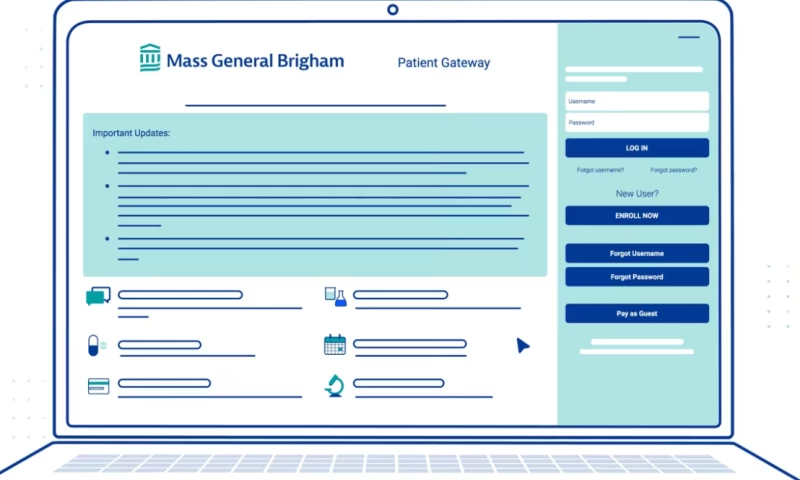This screenshot has height=480, width=800.
Task: Click the dash icon atop the login panel
Action: click(689, 37)
